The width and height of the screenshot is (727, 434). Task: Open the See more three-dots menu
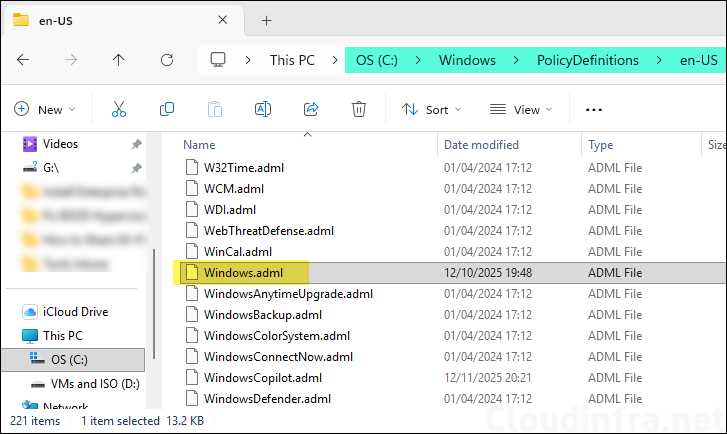point(593,110)
